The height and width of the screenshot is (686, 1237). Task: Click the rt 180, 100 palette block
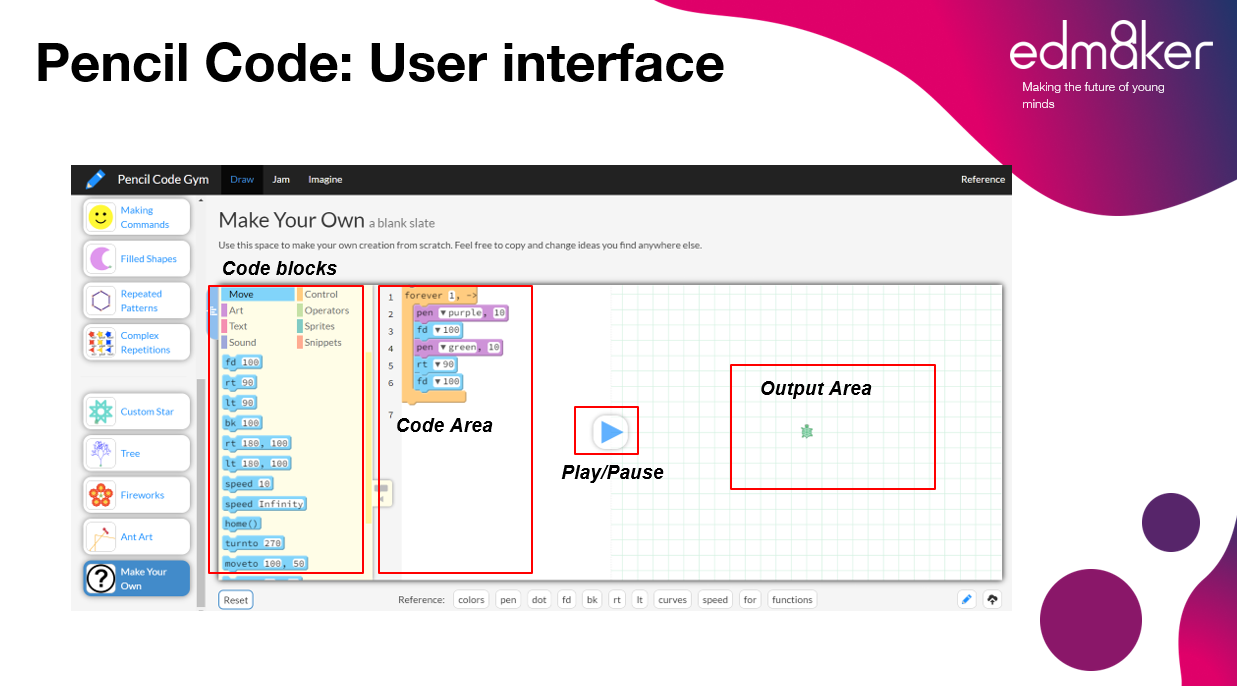click(257, 443)
